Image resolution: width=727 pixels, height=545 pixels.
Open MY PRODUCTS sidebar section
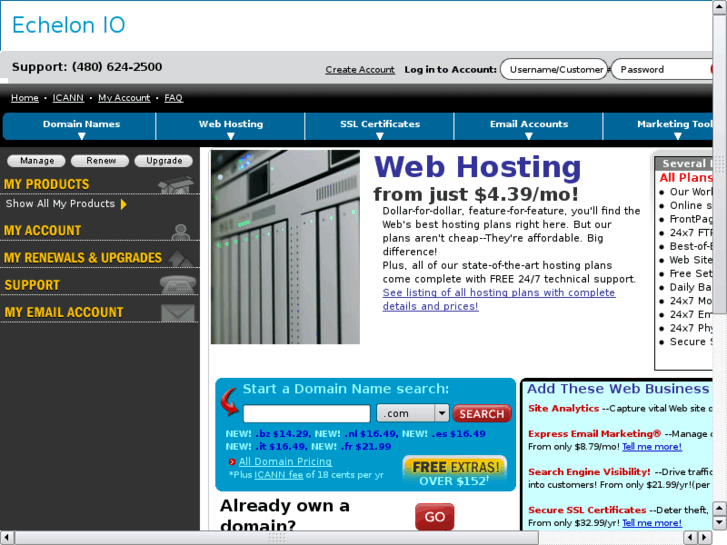click(46, 184)
